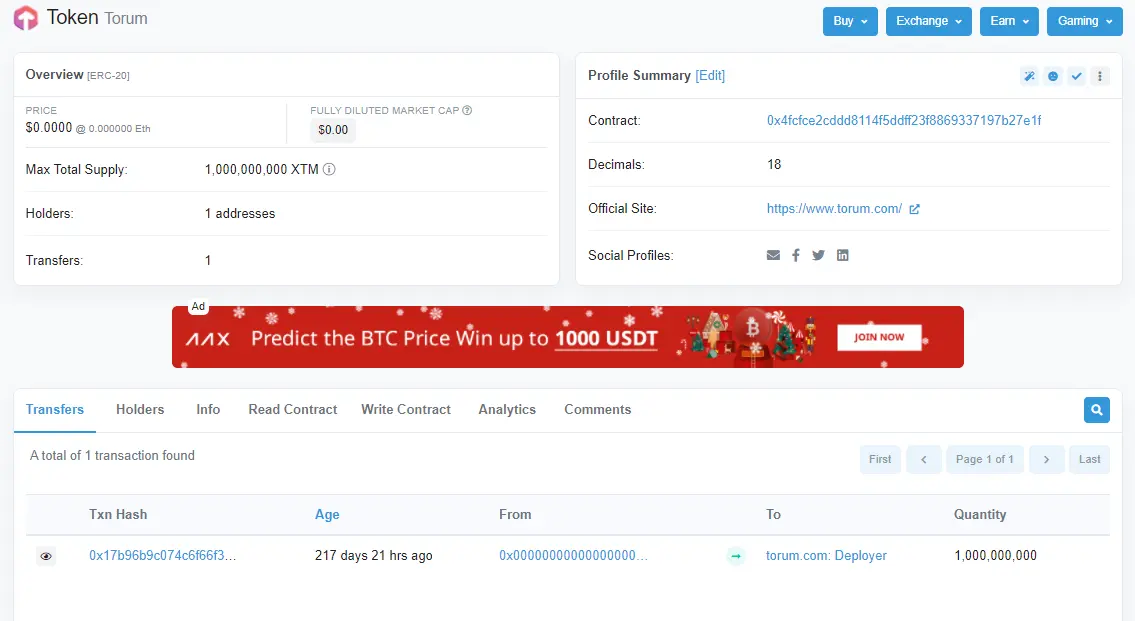Click the magic wand icon in Profile Summary
This screenshot has width=1135, height=621.
(x=1029, y=76)
